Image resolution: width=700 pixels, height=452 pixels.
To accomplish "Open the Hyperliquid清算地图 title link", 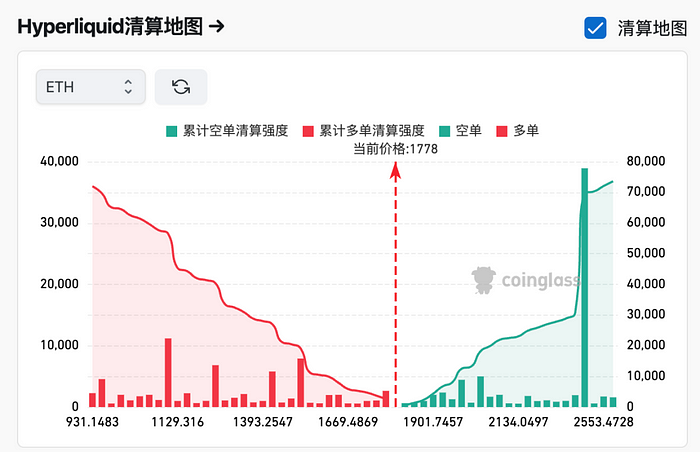I will point(109,27).
